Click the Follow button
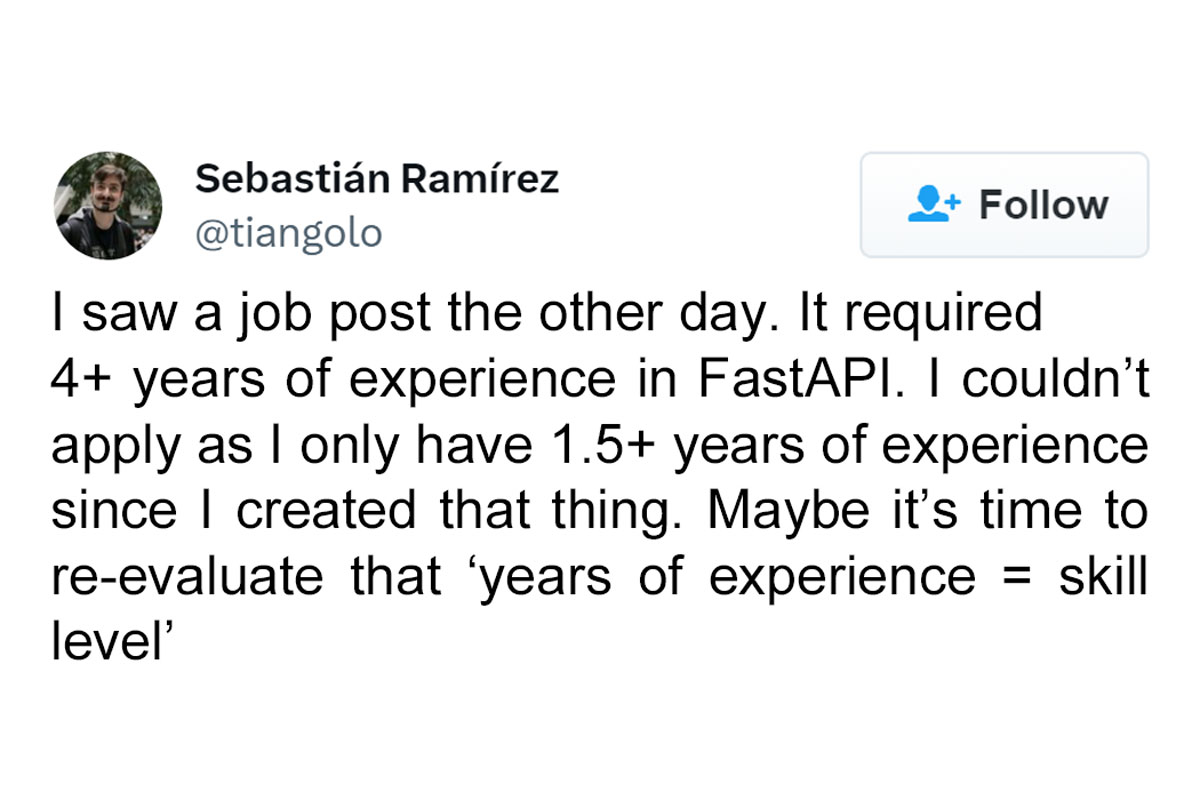Image resolution: width=1200 pixels, height=800 pixels. [x=1004, y=205]
